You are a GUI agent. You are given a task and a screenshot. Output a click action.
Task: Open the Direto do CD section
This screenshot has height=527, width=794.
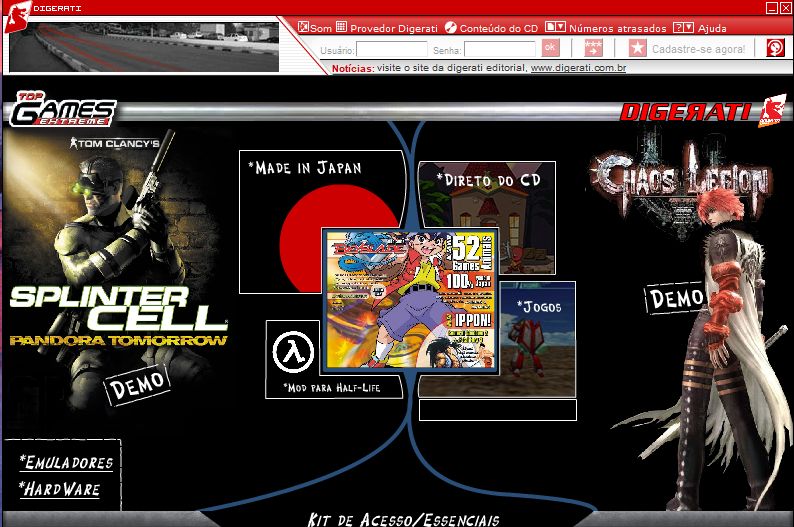coord(489,180)
